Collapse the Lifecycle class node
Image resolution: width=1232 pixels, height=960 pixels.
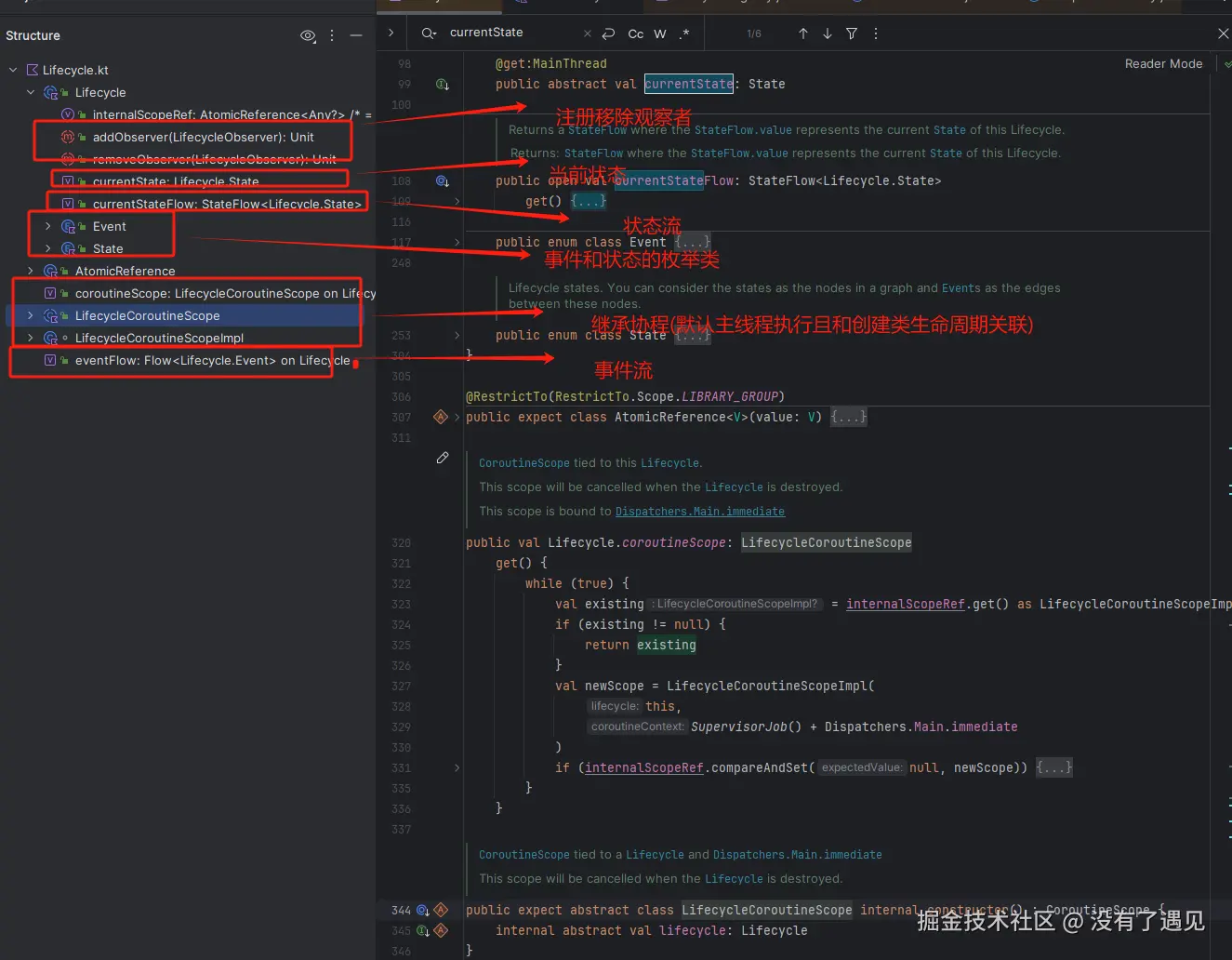31,92
